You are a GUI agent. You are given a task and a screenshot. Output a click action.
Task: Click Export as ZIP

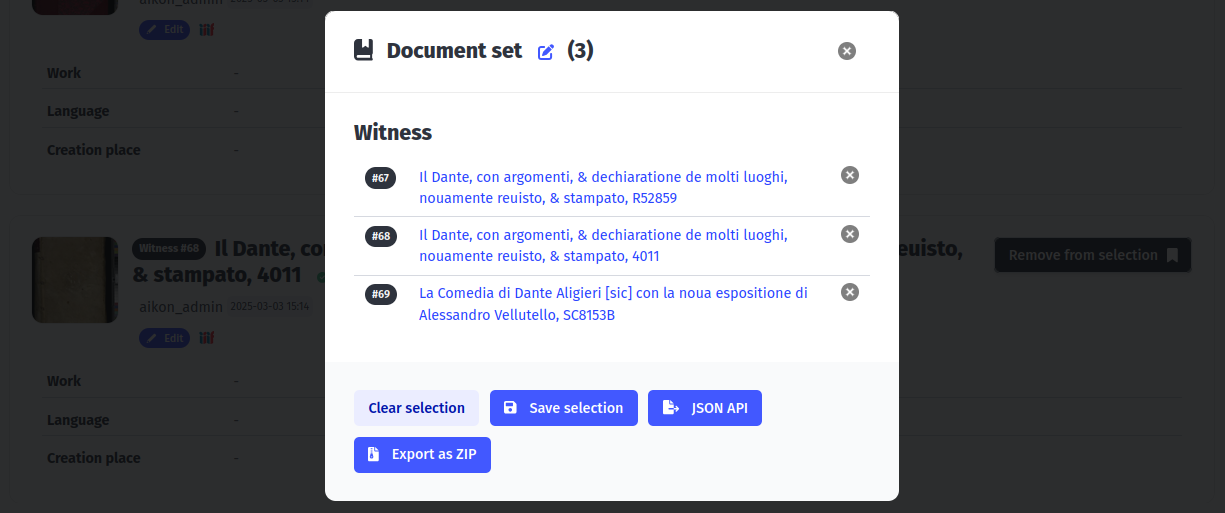coord(422,454)
